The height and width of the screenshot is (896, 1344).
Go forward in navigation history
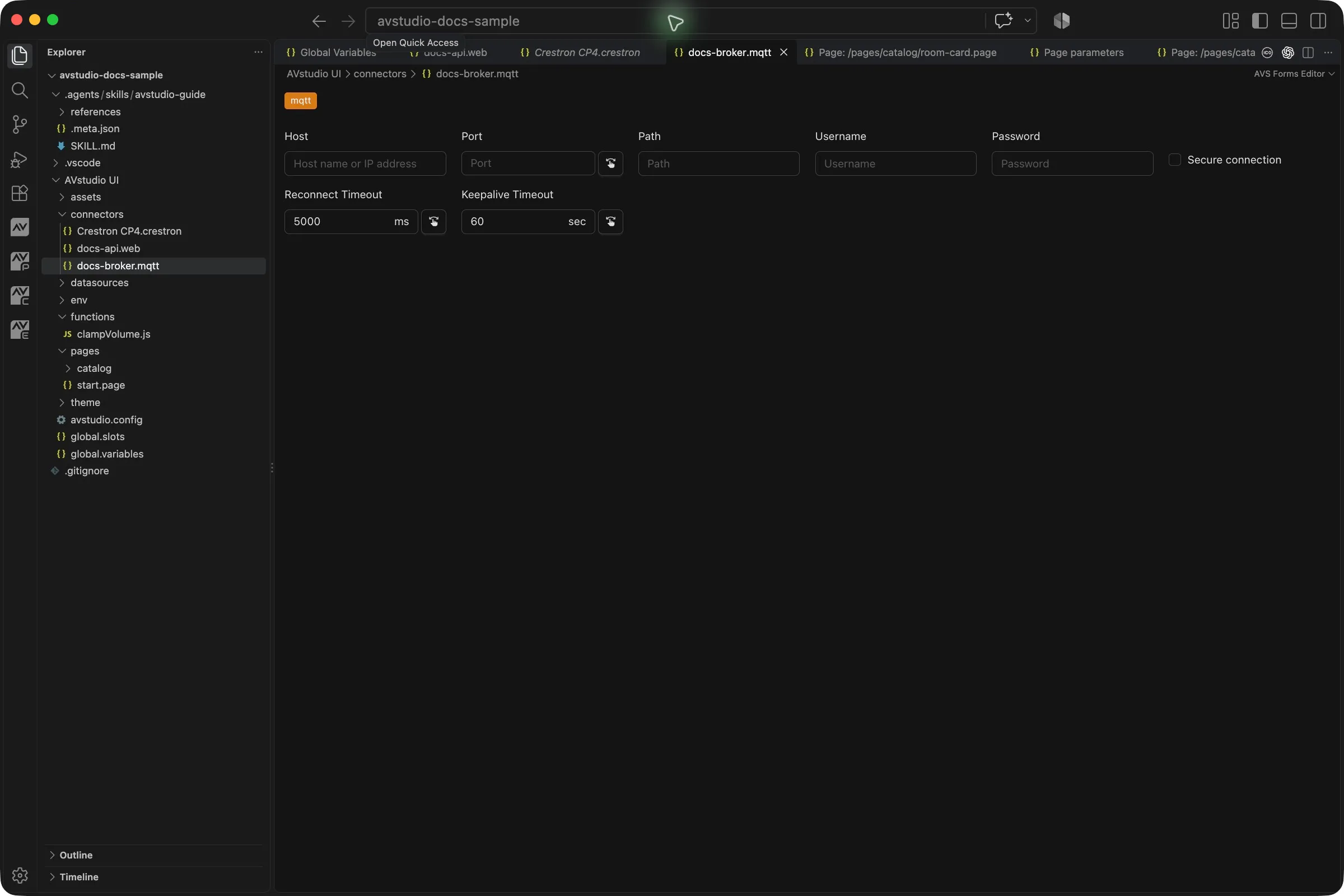(348, 21)
